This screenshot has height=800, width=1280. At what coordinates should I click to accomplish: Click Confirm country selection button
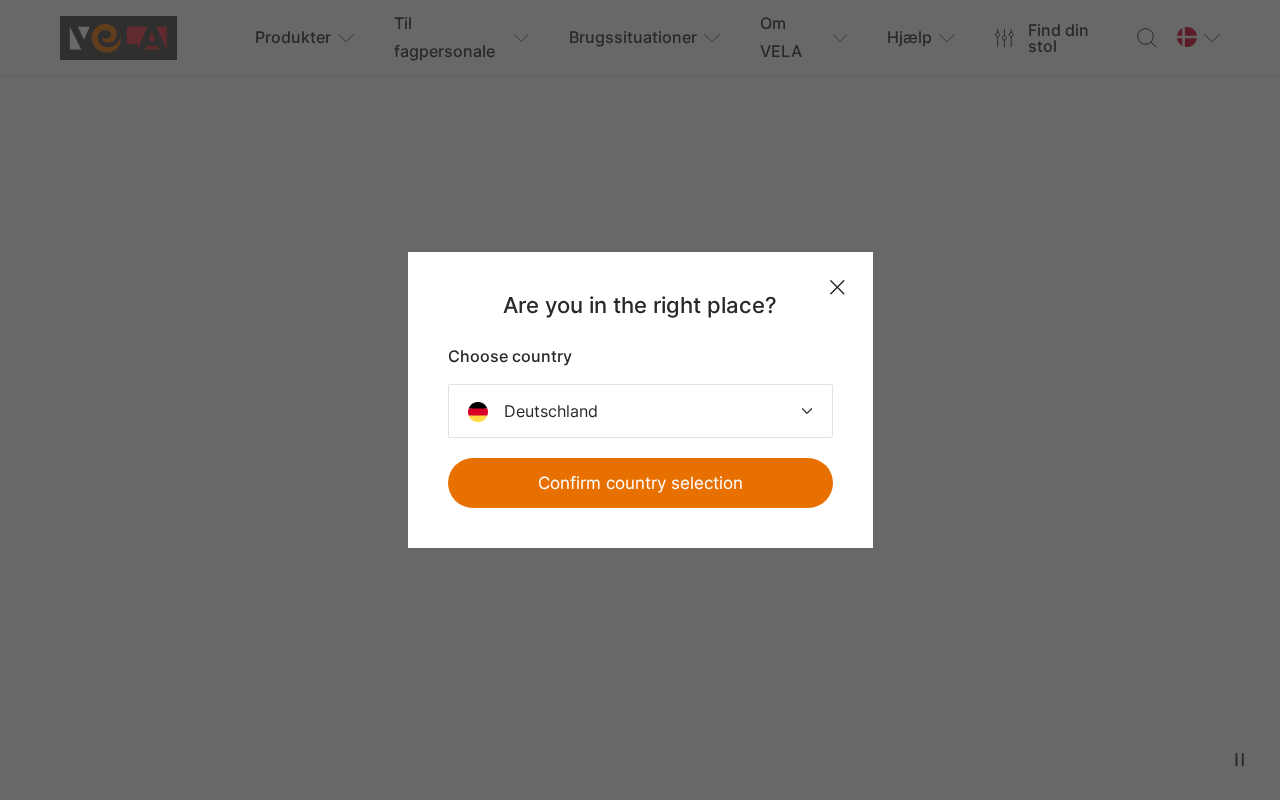pos(640,483)
